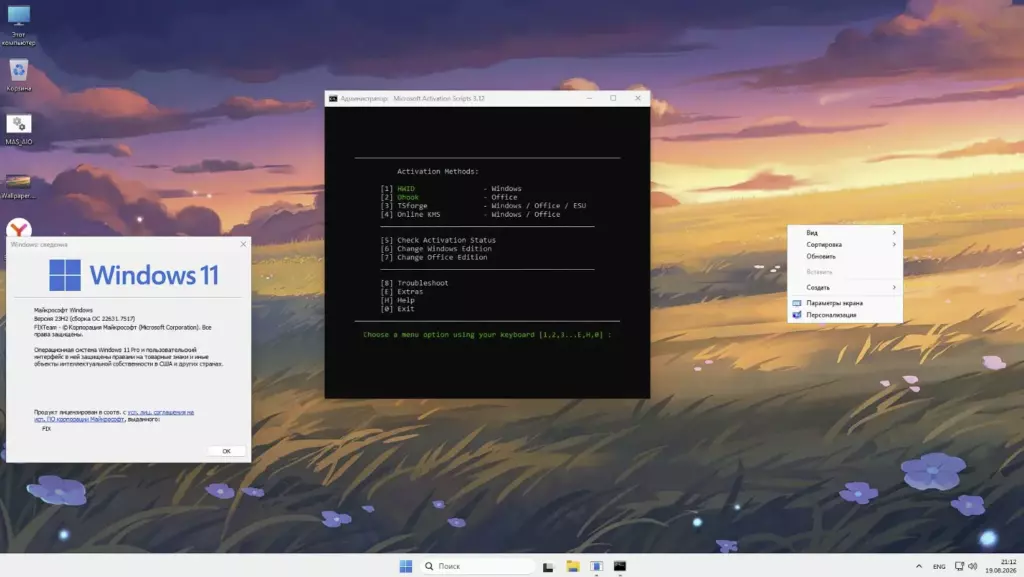The height and width of the screenshot is (577, 1024).
Task: Open the Вид submenu in context menu
Action: (x=845, y=232)
